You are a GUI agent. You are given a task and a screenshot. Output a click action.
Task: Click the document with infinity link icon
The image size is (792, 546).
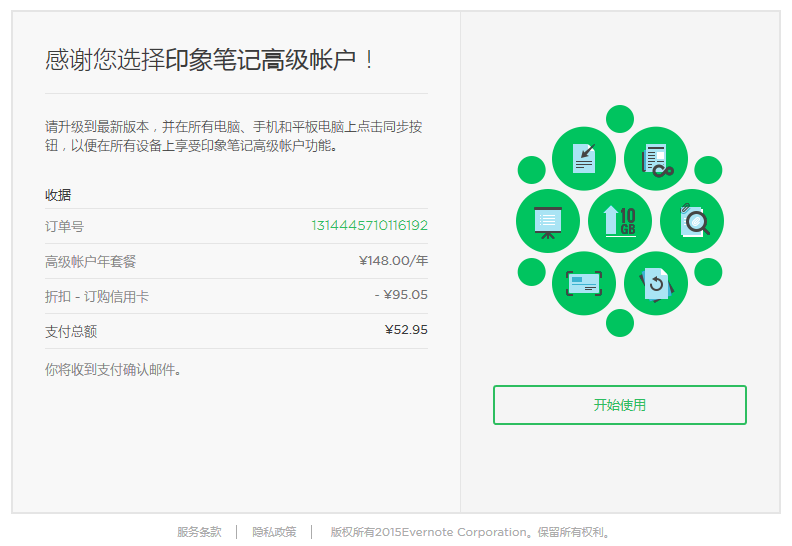(656, 159)
